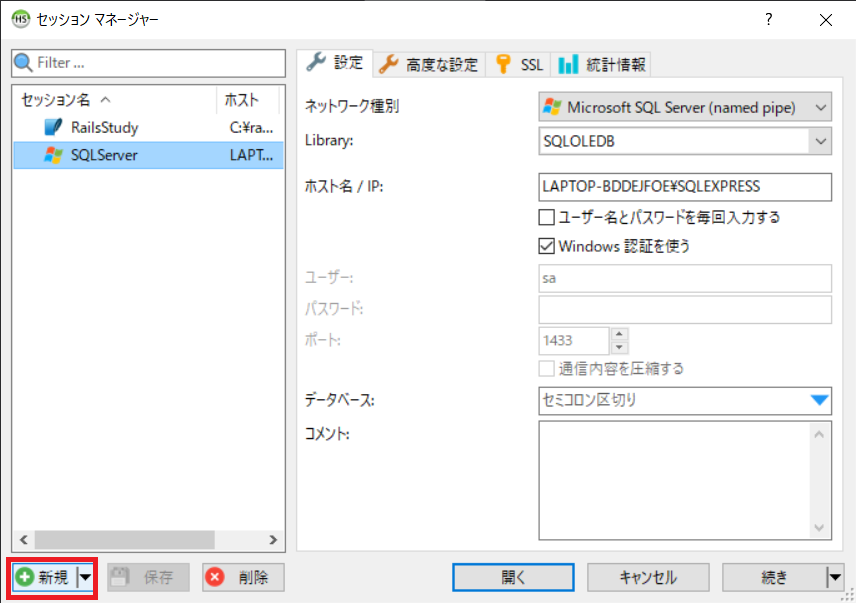Click the 続き button

coord(774,577)
